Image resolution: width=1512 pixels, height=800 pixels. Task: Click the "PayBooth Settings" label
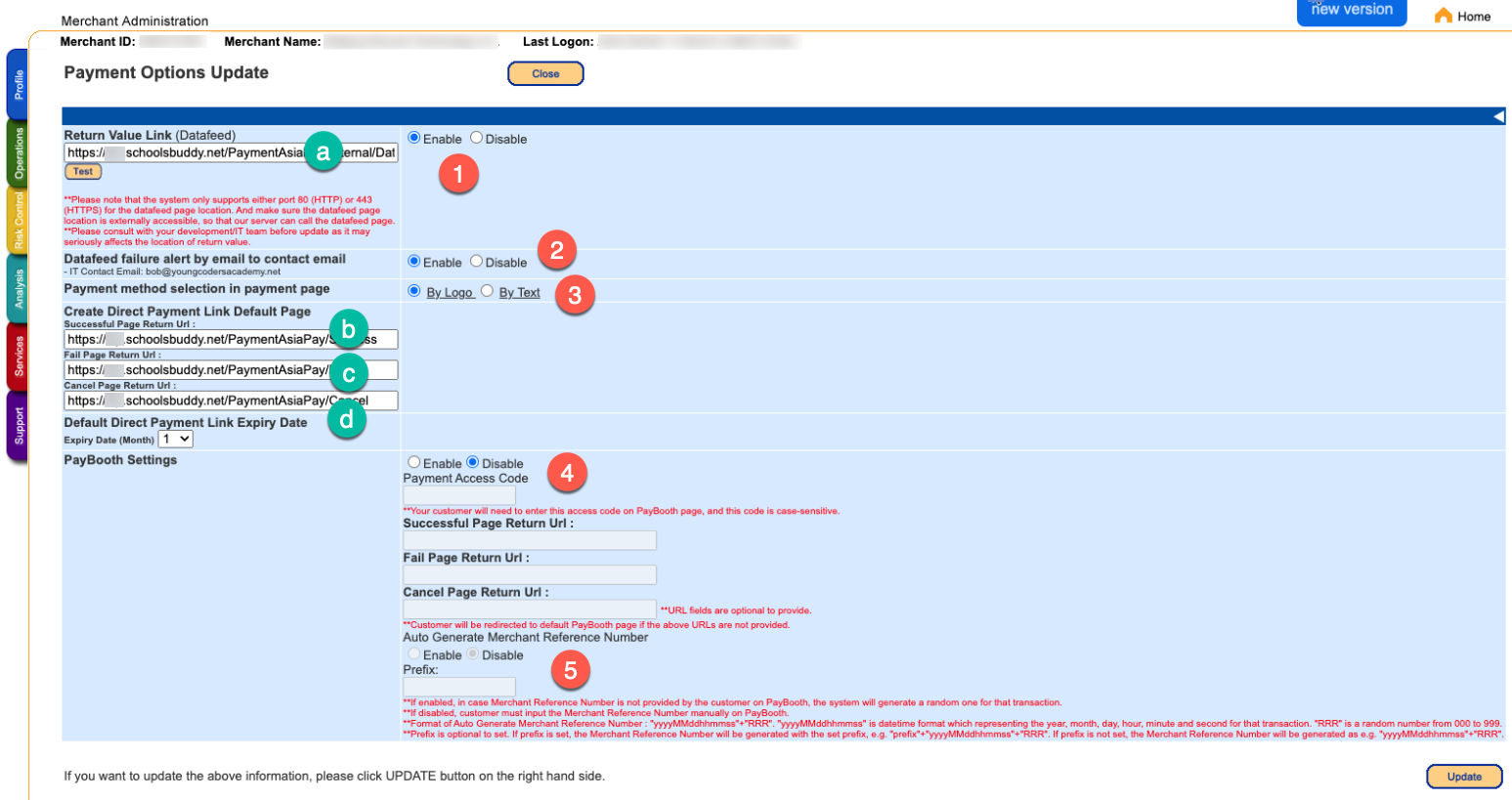pos(120,460)
